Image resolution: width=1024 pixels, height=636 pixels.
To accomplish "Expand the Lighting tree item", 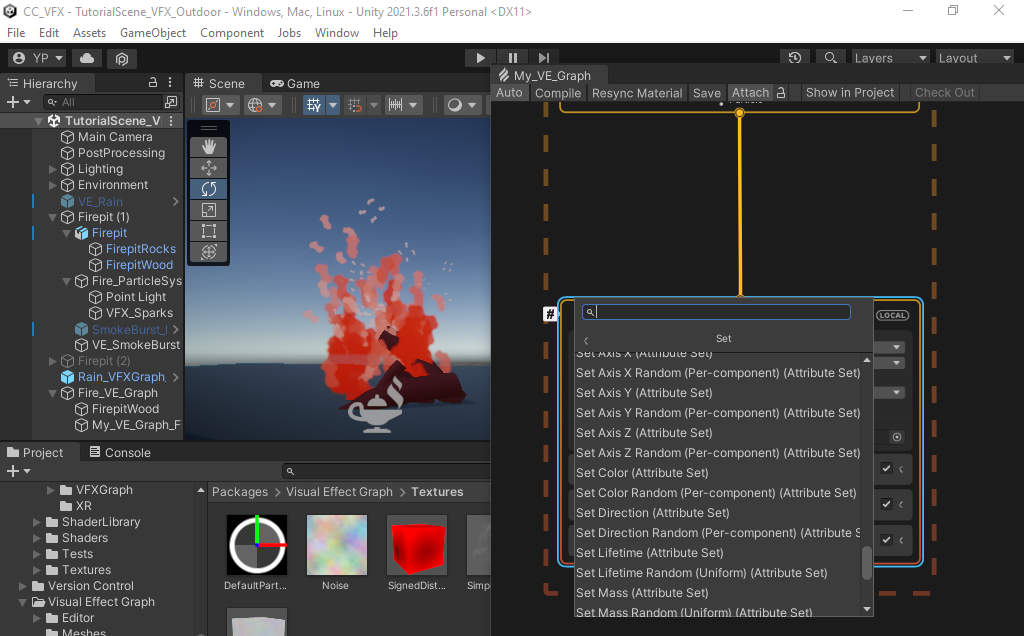I will [52, 169].
